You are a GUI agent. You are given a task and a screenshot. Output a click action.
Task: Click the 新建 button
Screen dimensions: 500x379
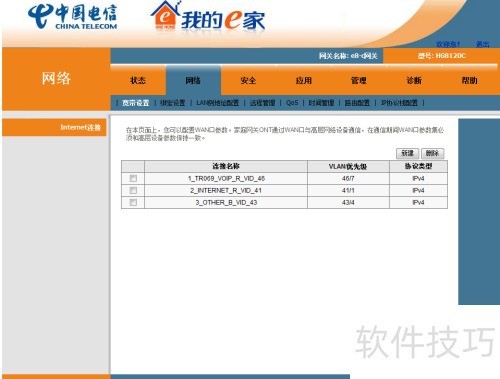pyautogui.click(x=407, y=153)
